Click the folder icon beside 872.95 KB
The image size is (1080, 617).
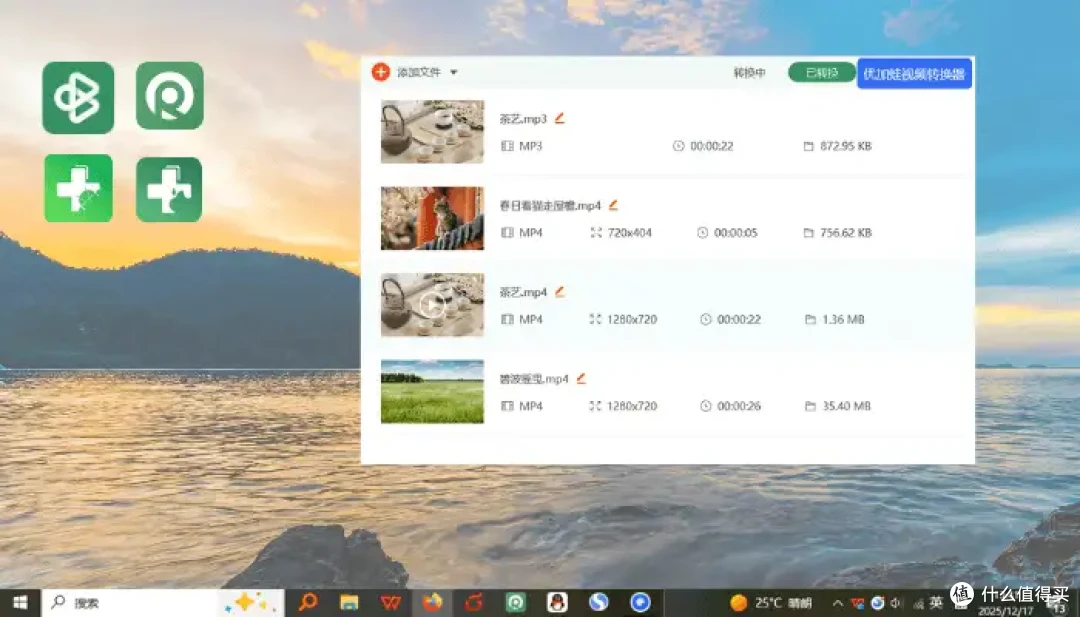(809, 146)
